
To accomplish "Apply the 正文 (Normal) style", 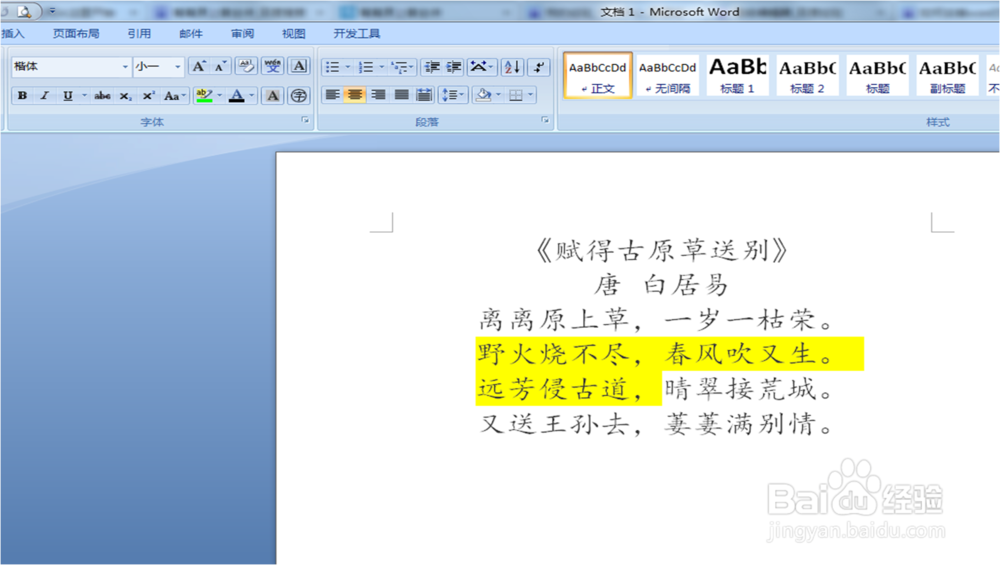I will [x=598, y=76].
